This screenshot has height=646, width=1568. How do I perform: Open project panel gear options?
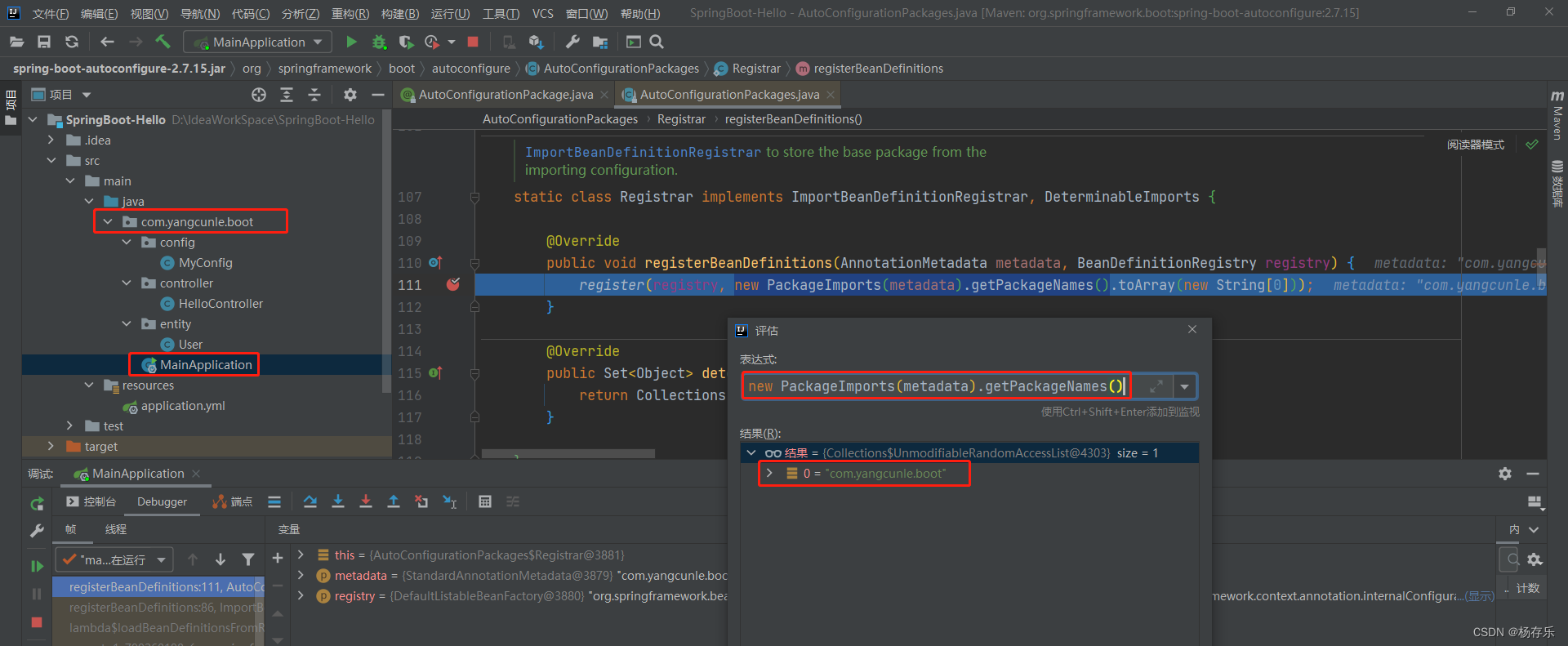pos(350,95)
